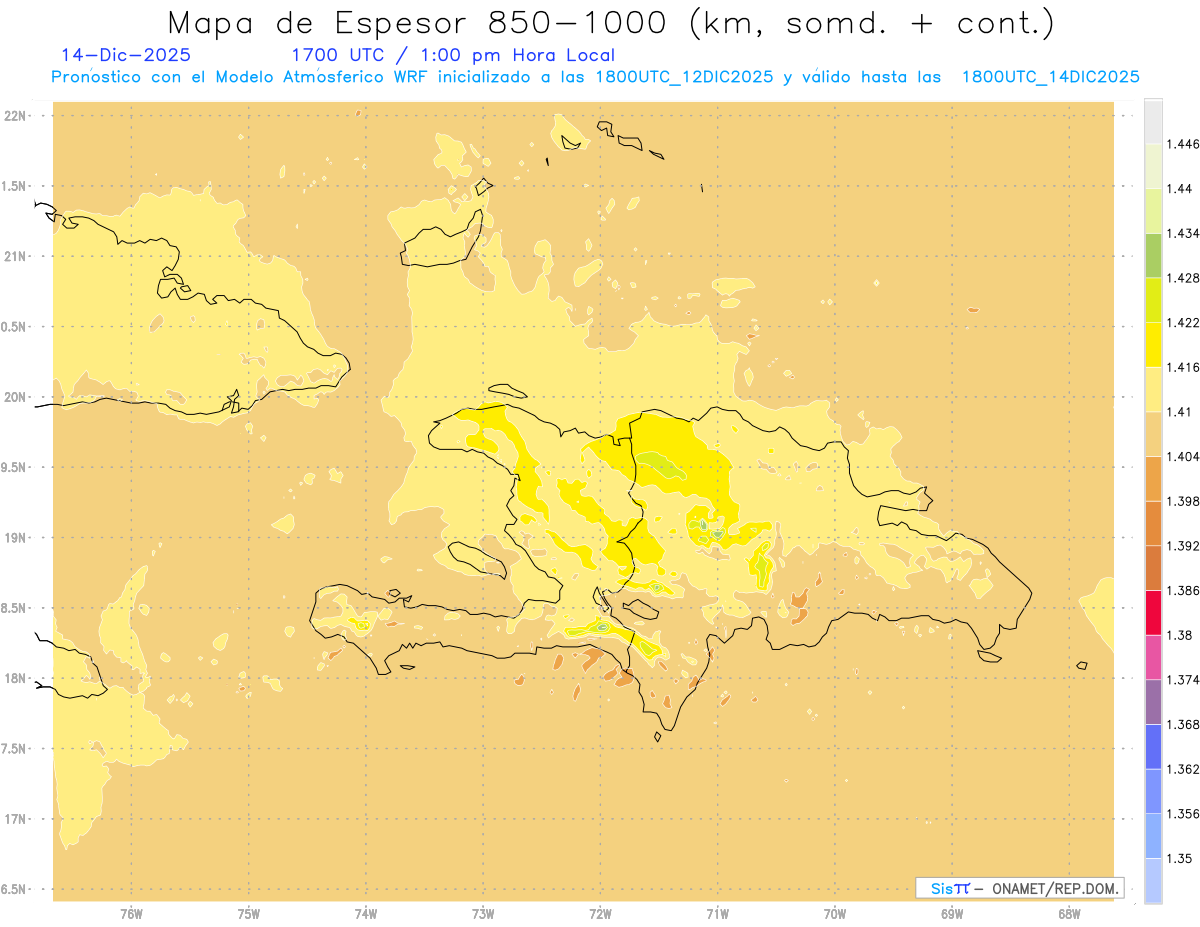The width and height of the screenshot is (1200, 927).
Task: Pick the tan legend swatch between 1.404 and 1.41
Action: click(1153, 434)
